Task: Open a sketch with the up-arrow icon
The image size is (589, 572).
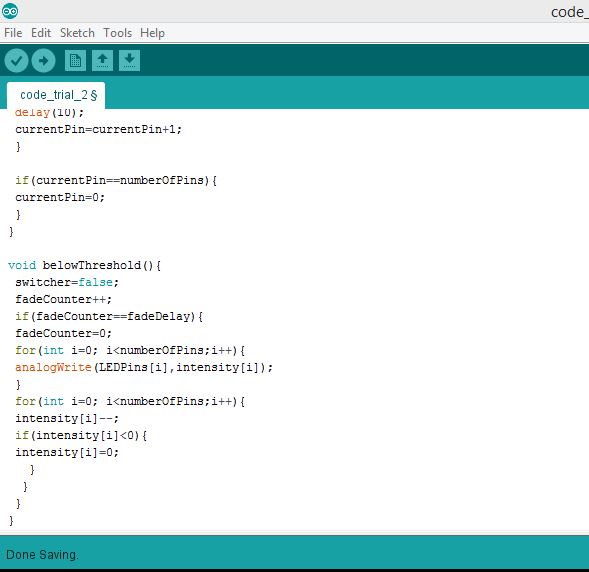Action: point(103,60)
